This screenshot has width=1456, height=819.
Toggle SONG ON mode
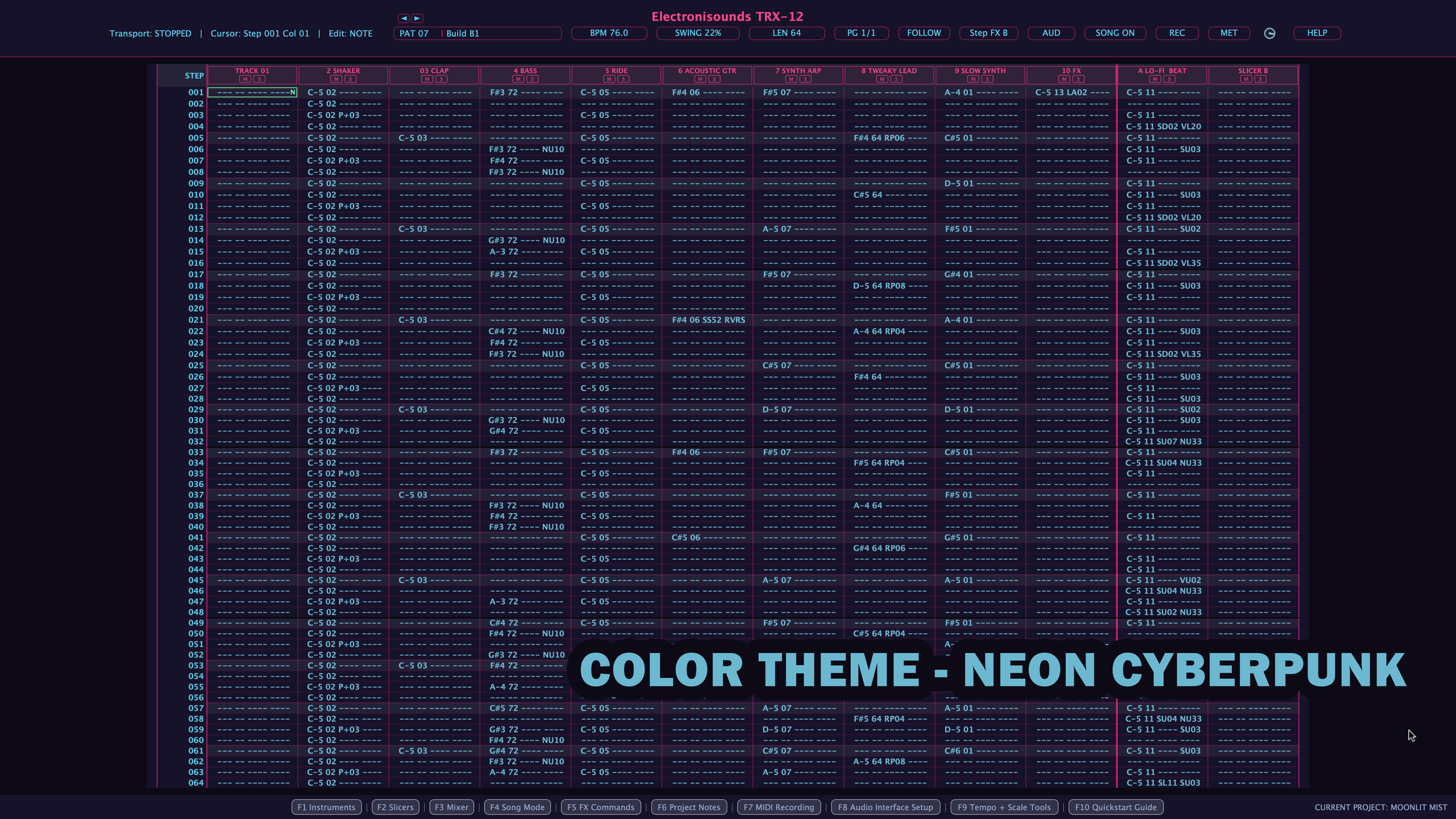click(1115, 33)
